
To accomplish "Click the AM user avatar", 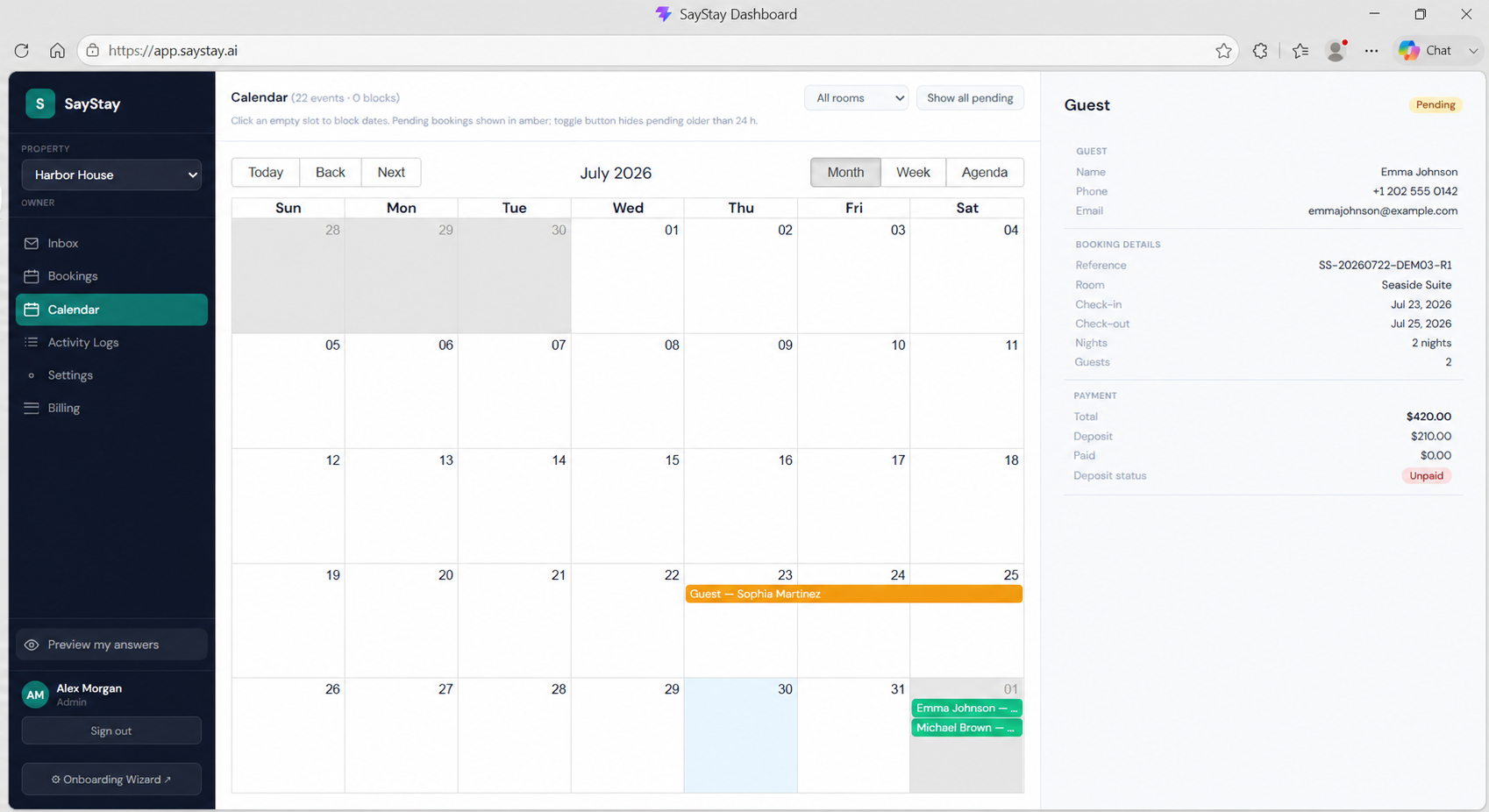I will click(35, 694).
